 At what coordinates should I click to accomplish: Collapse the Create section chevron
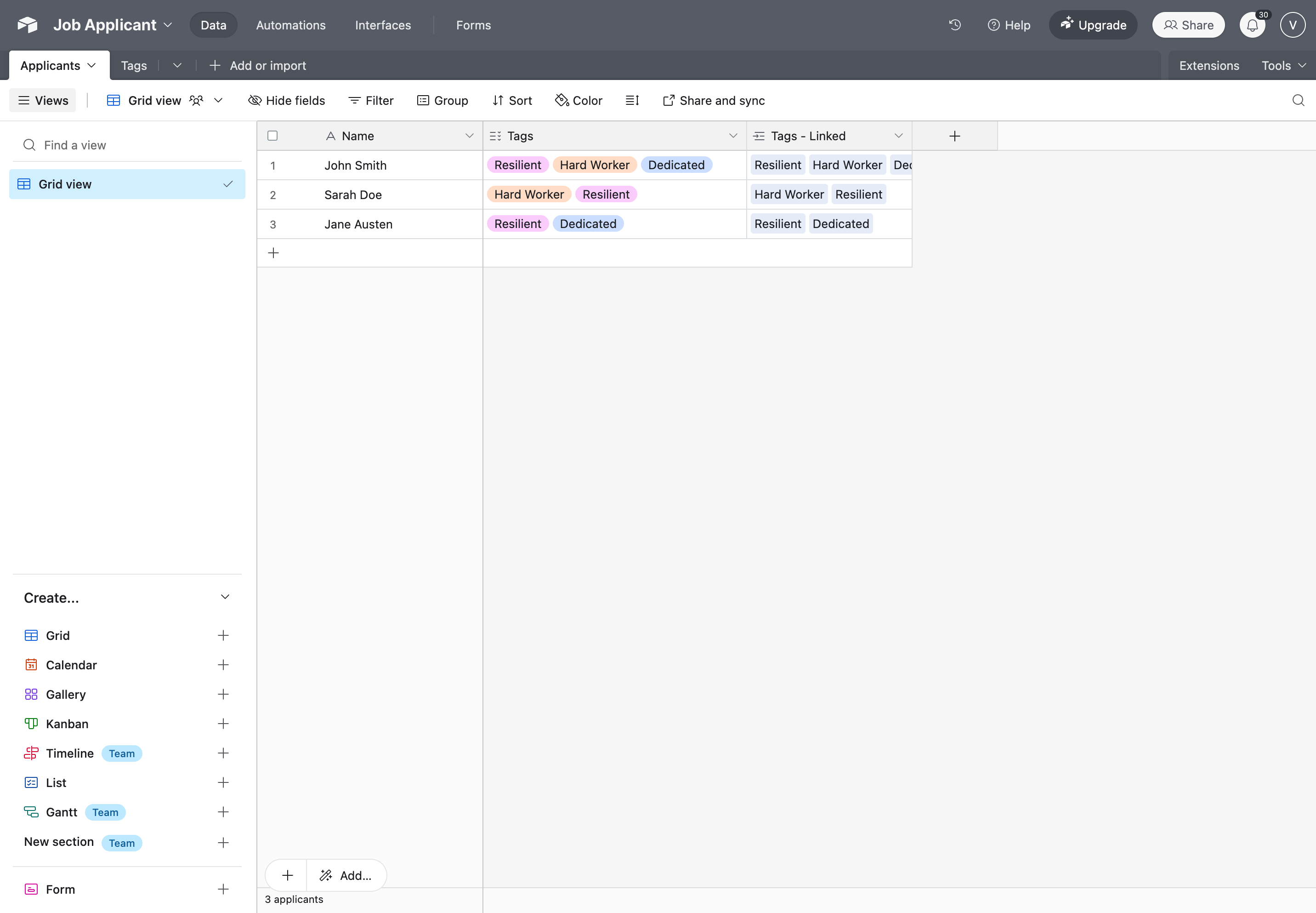(225, 597)
